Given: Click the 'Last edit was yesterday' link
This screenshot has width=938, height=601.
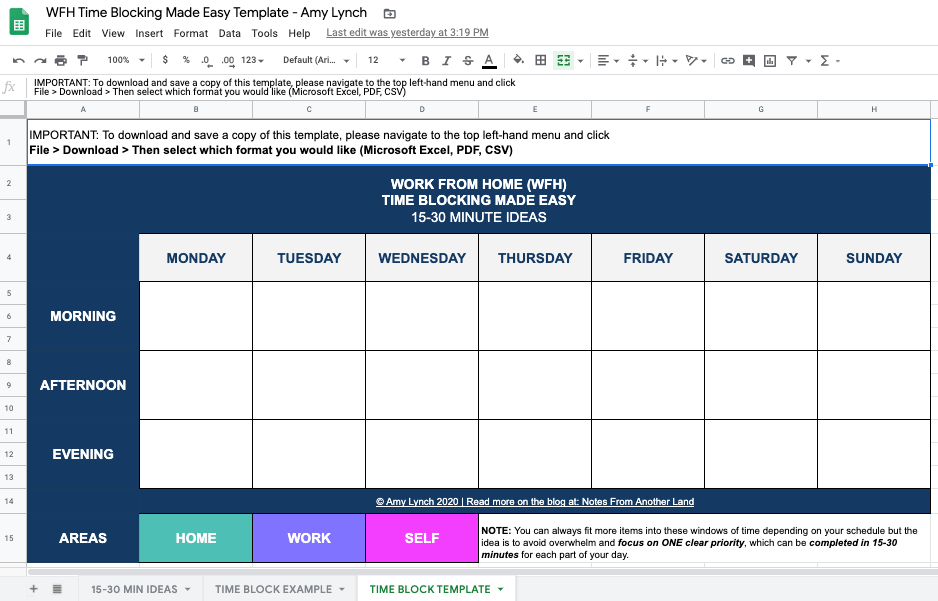Looking at the screenshot, I should click(407, 33).
